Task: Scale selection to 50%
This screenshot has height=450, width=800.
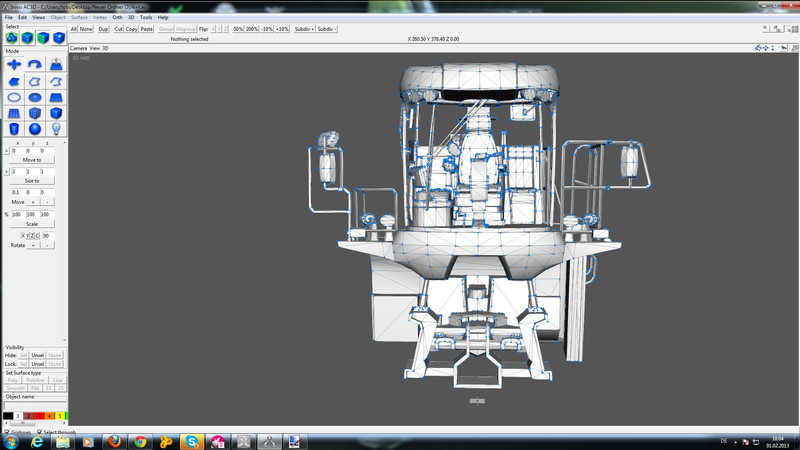Action: [x=238, y=29]
